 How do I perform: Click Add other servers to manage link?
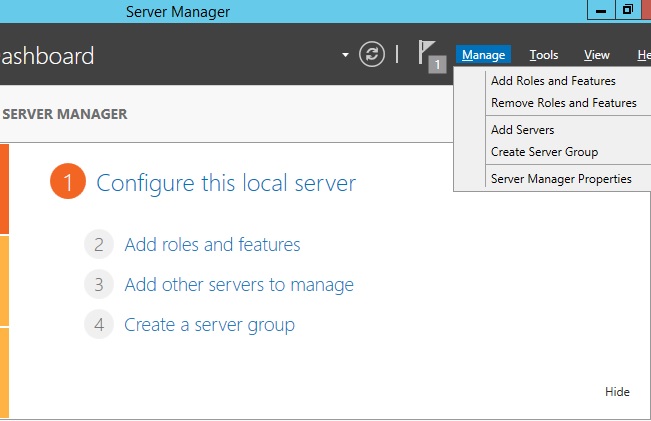239,285
